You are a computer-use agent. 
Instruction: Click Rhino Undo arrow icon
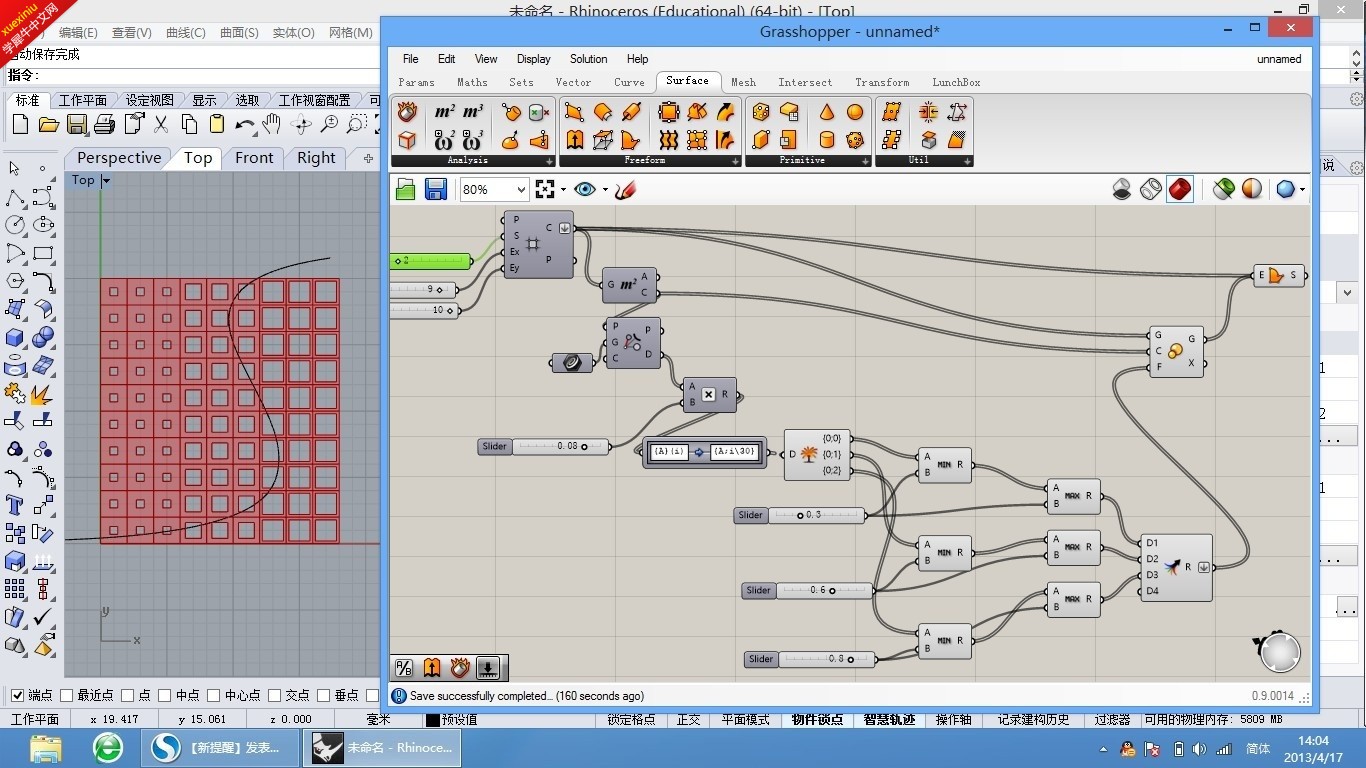click(x=245, y=125)
